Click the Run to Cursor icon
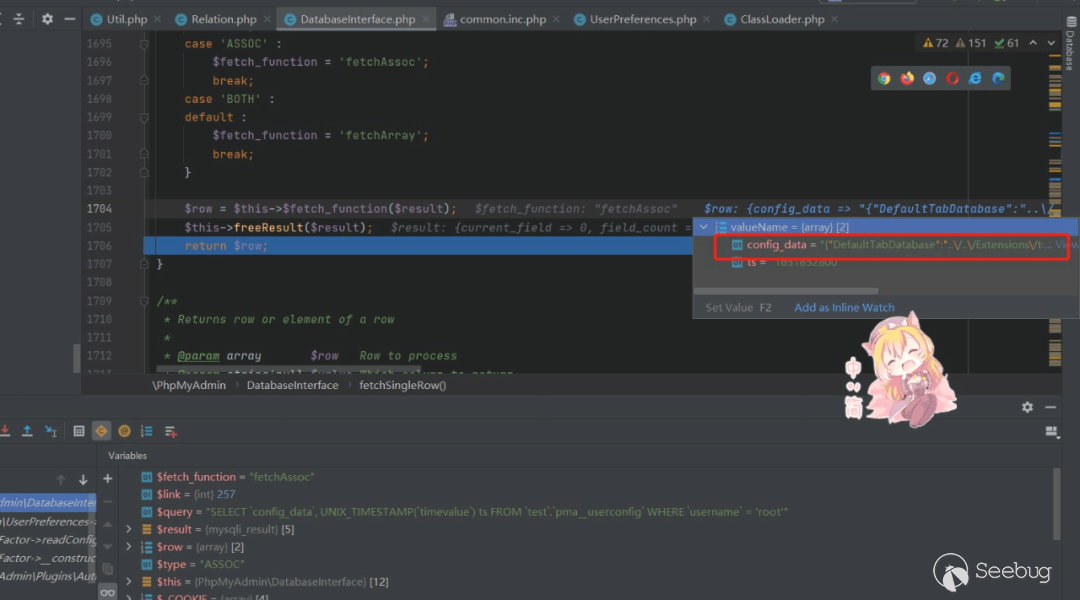1080x600 pixels. [x=50, y=431]
